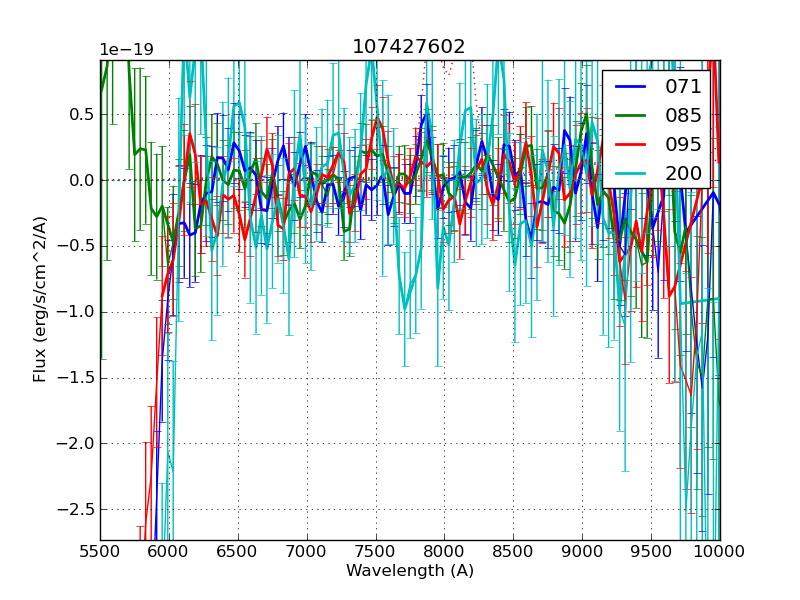This screenshot has width=800, height=600.
Task: Select the blue line swatch for 071
Action: click(x=630, y=87)
